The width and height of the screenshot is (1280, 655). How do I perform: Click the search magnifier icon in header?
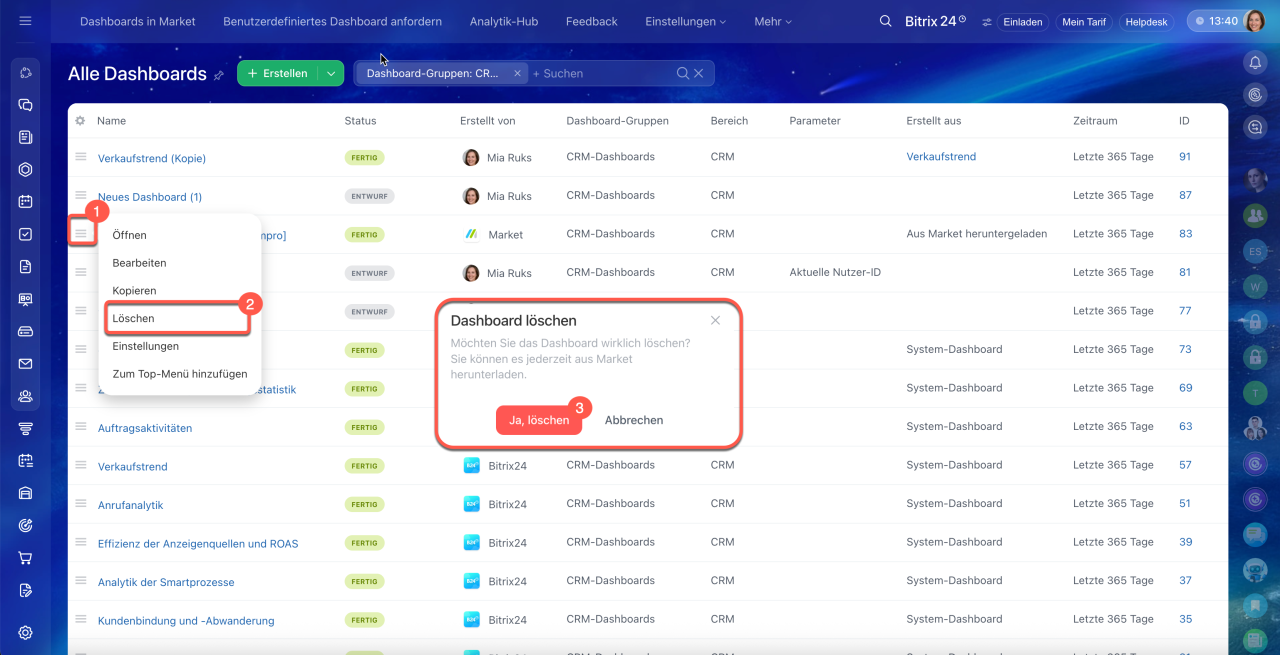point(885,21)
